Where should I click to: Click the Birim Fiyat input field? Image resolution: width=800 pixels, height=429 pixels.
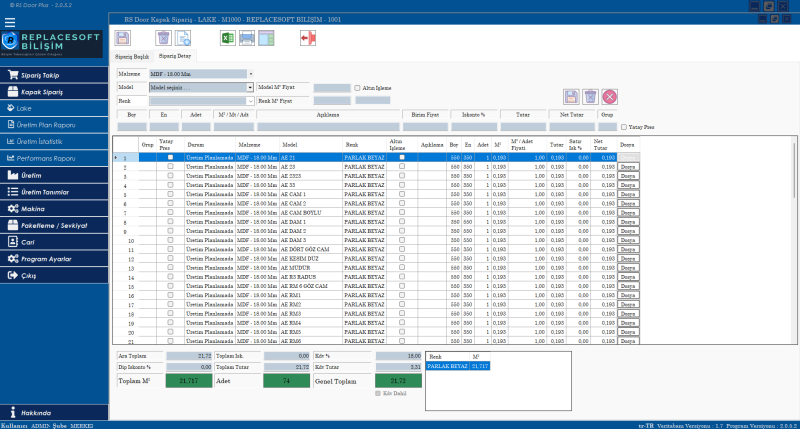click(425, 127)
